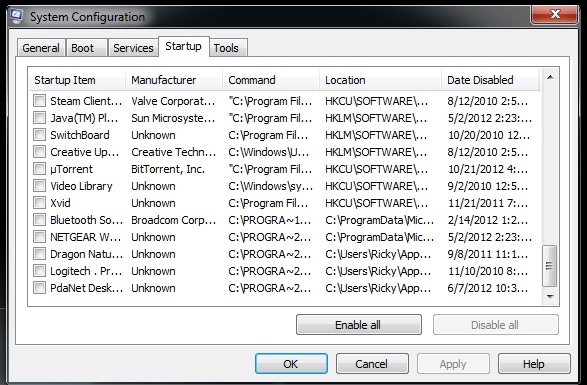587x385 pixels.
Task: Open the Tools tab
Action: [x=228, y=48]
